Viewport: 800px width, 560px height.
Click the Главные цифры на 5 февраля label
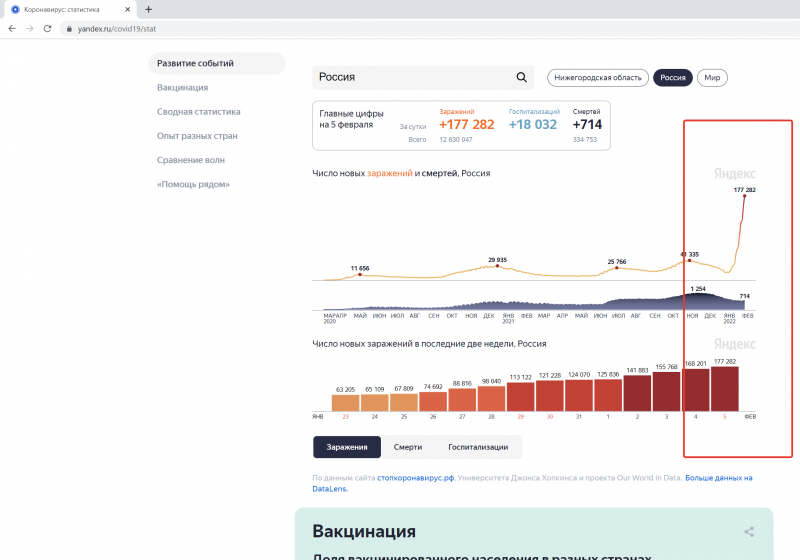[351, 119]
